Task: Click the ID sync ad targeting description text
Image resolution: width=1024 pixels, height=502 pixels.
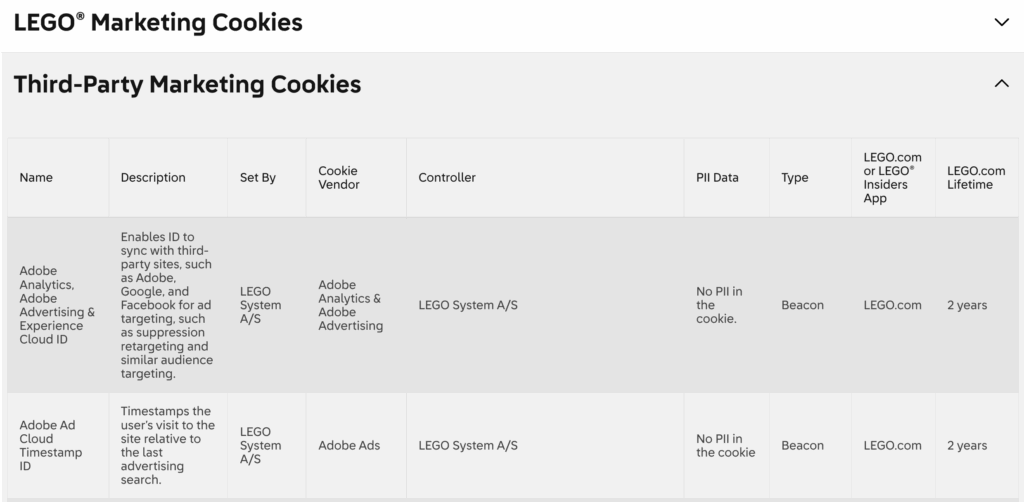Action: (x=165, y=305)
